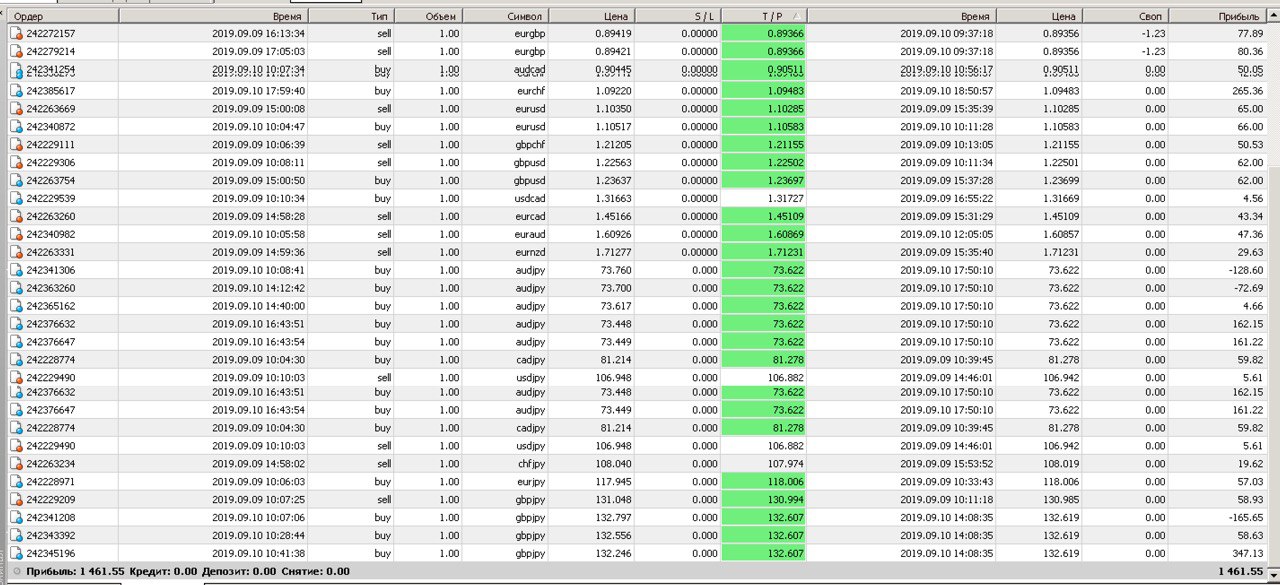Select the loss value -128.60

[1244, 271]
